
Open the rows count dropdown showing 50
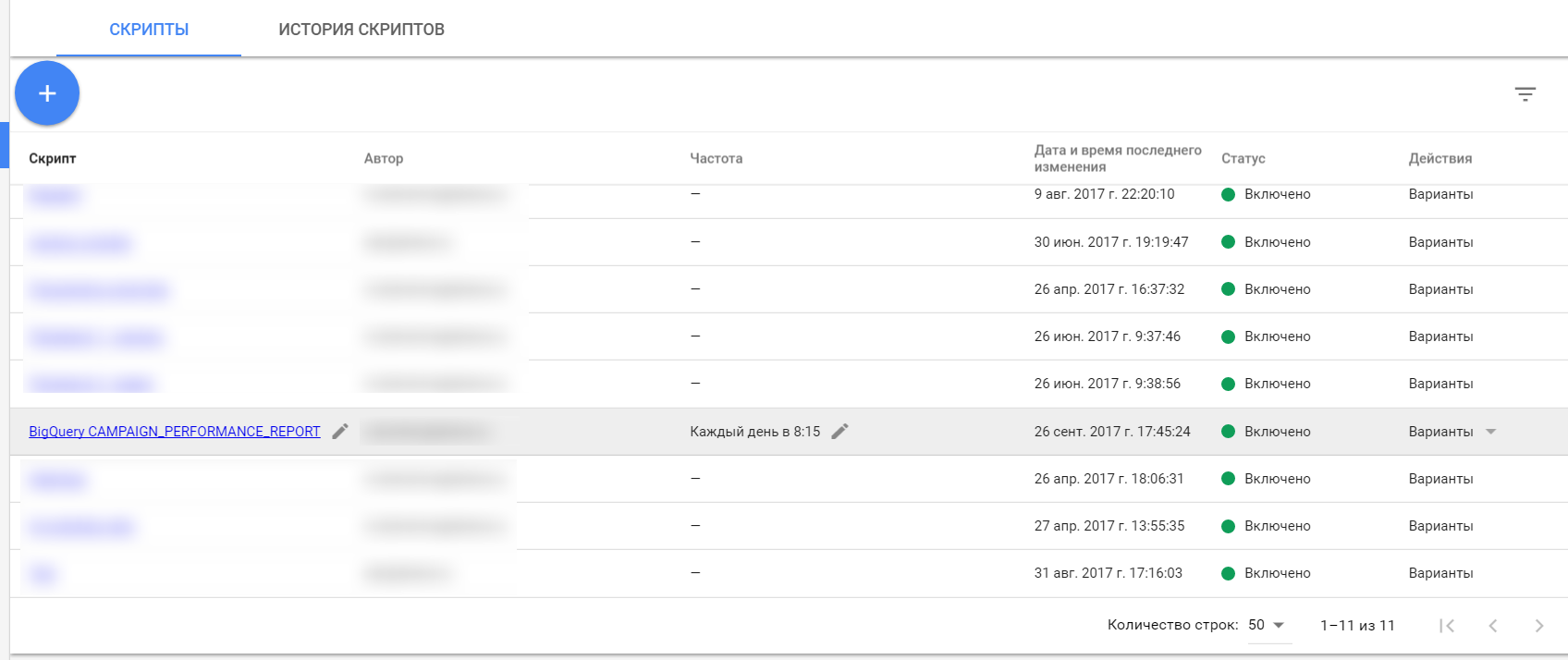pos(1266,625)
